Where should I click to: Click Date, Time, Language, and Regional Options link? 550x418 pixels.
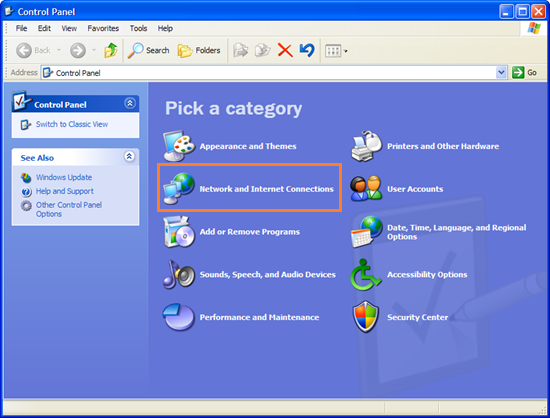click(457, 232)
